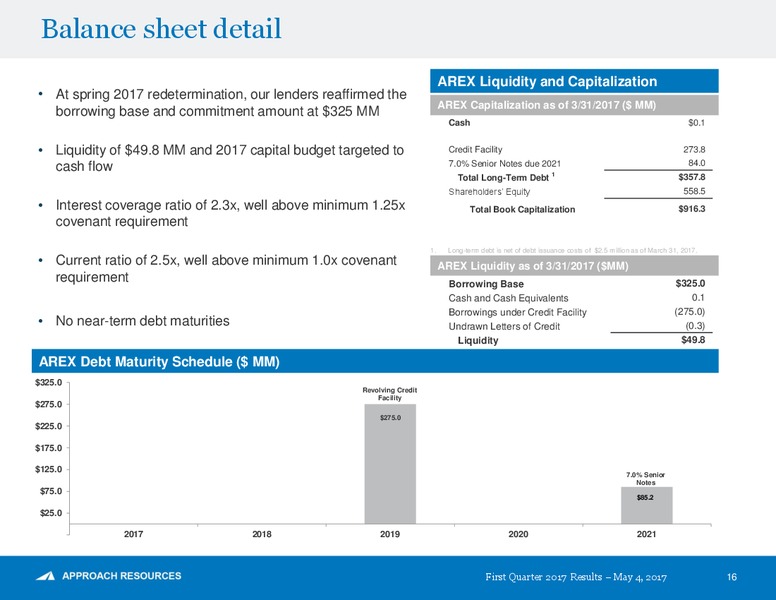Click 'No near-term debt maturities' bullet

pos(143,321)
